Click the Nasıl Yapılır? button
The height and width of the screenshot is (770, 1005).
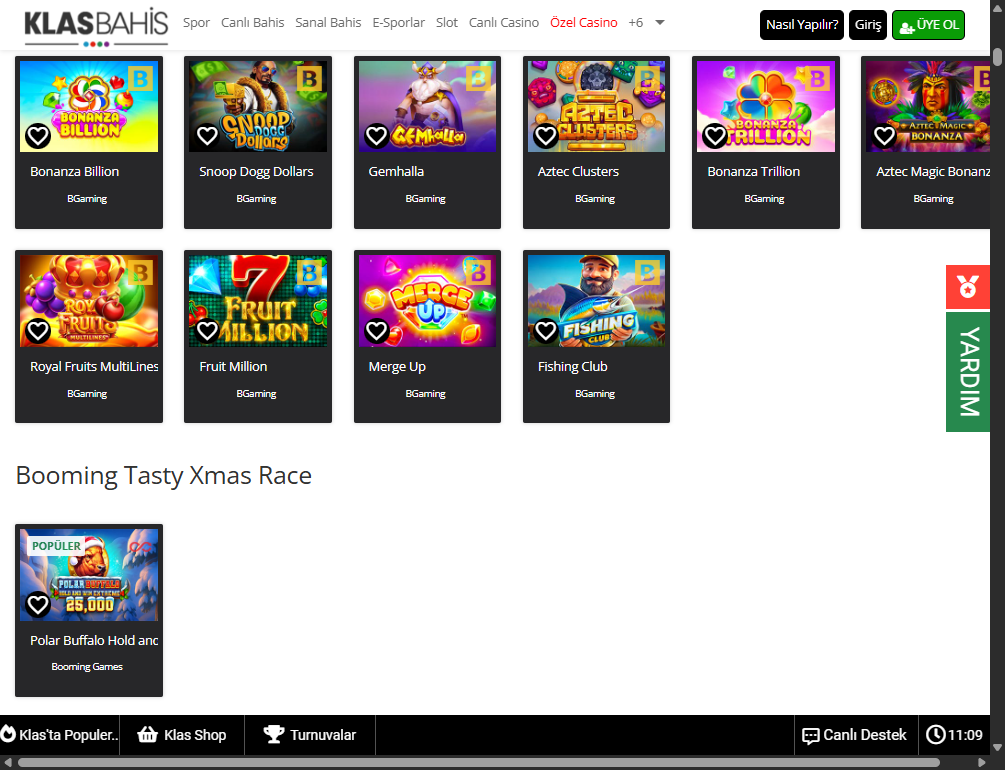point(801,25)
